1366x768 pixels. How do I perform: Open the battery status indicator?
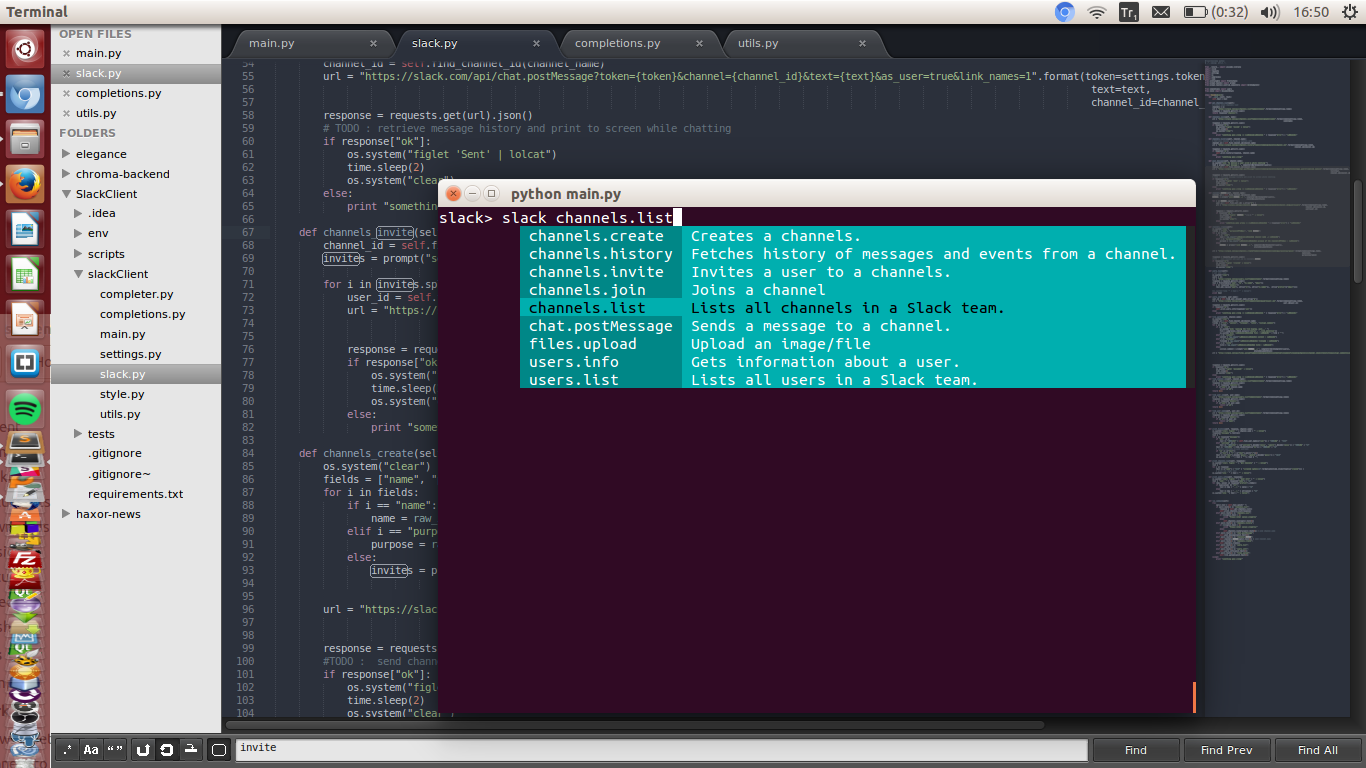tap(1215, 12)
